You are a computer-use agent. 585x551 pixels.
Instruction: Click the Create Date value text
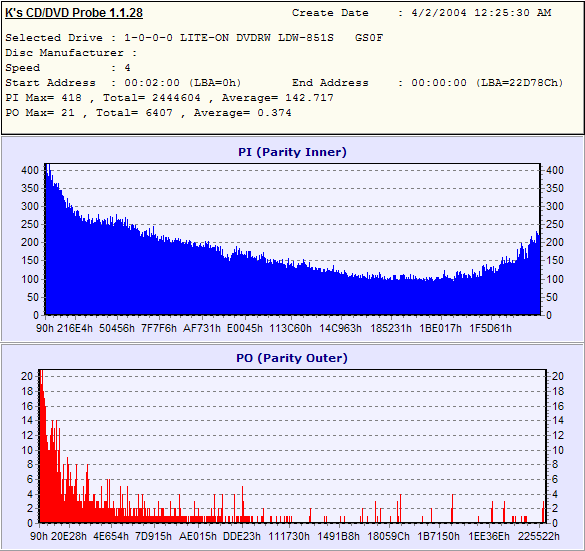click(481, 13)
